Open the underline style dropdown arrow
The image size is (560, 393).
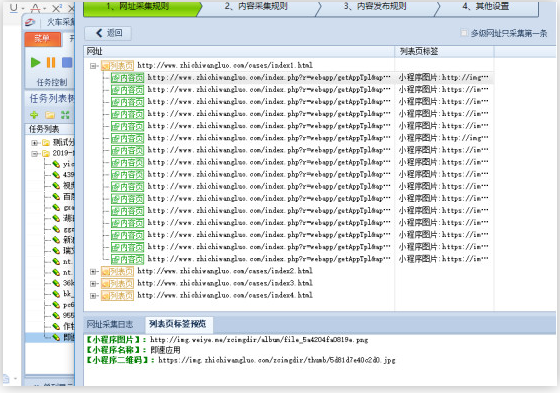tap(23, 8)
